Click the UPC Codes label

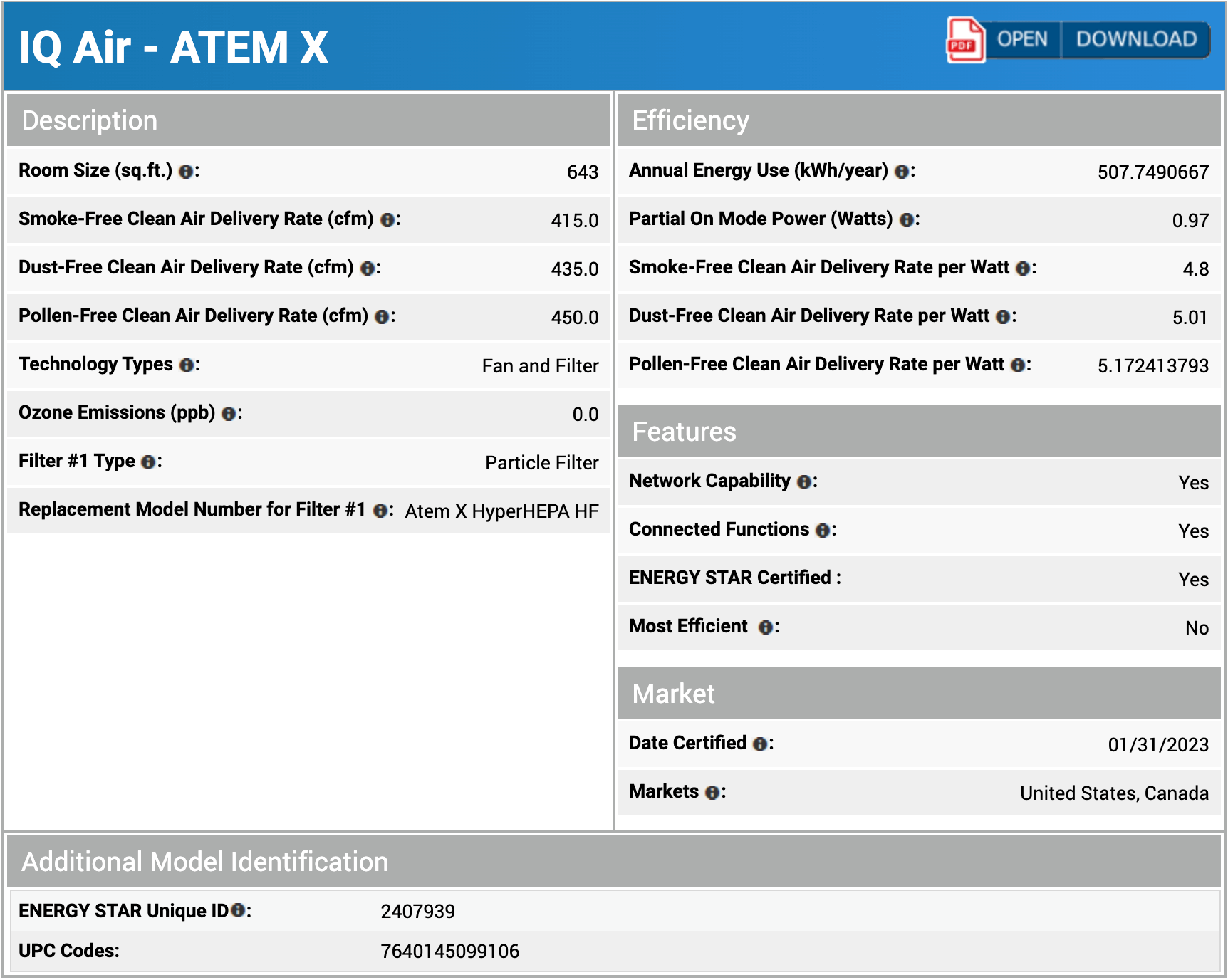[69, 951]
